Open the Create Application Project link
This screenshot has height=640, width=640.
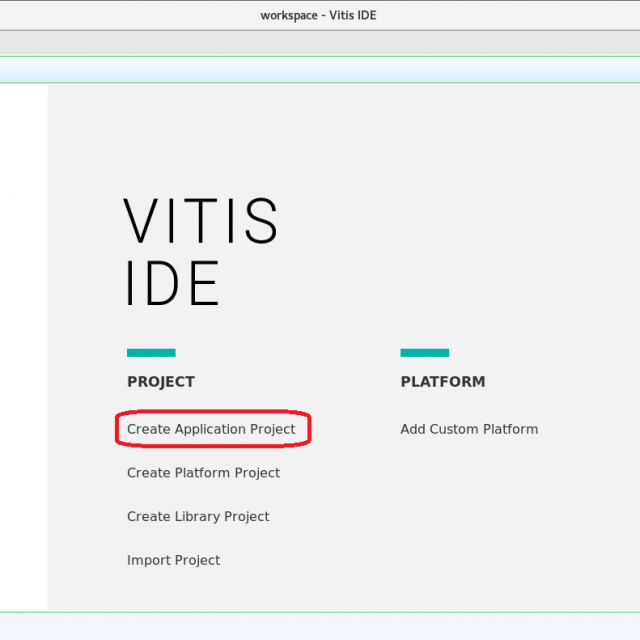211,429
